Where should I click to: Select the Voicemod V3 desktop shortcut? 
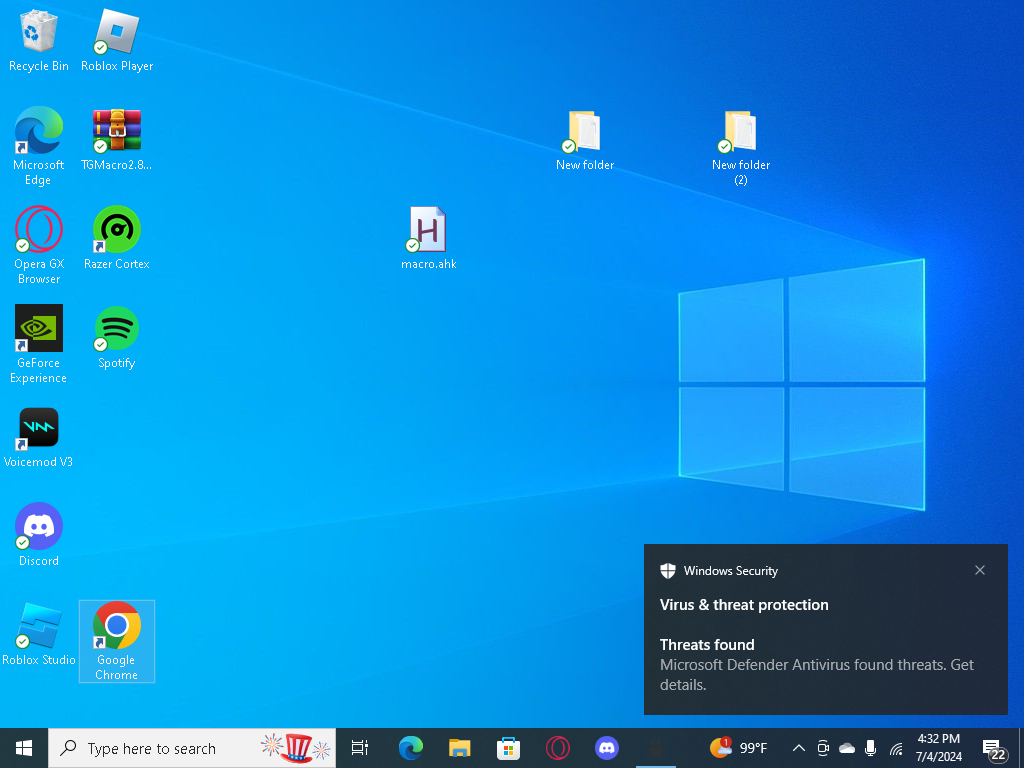tap(39, 437)
